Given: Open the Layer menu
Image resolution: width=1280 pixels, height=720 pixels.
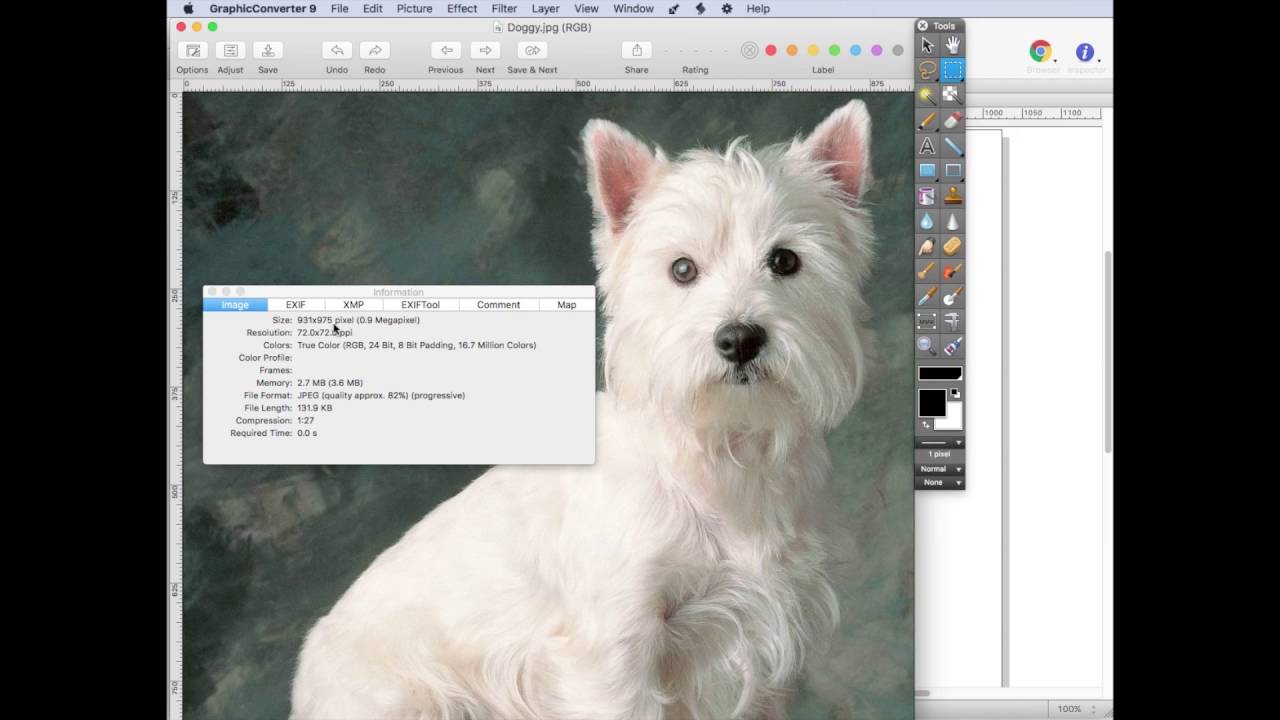Looking at the screenshot, I should point(546,8).
